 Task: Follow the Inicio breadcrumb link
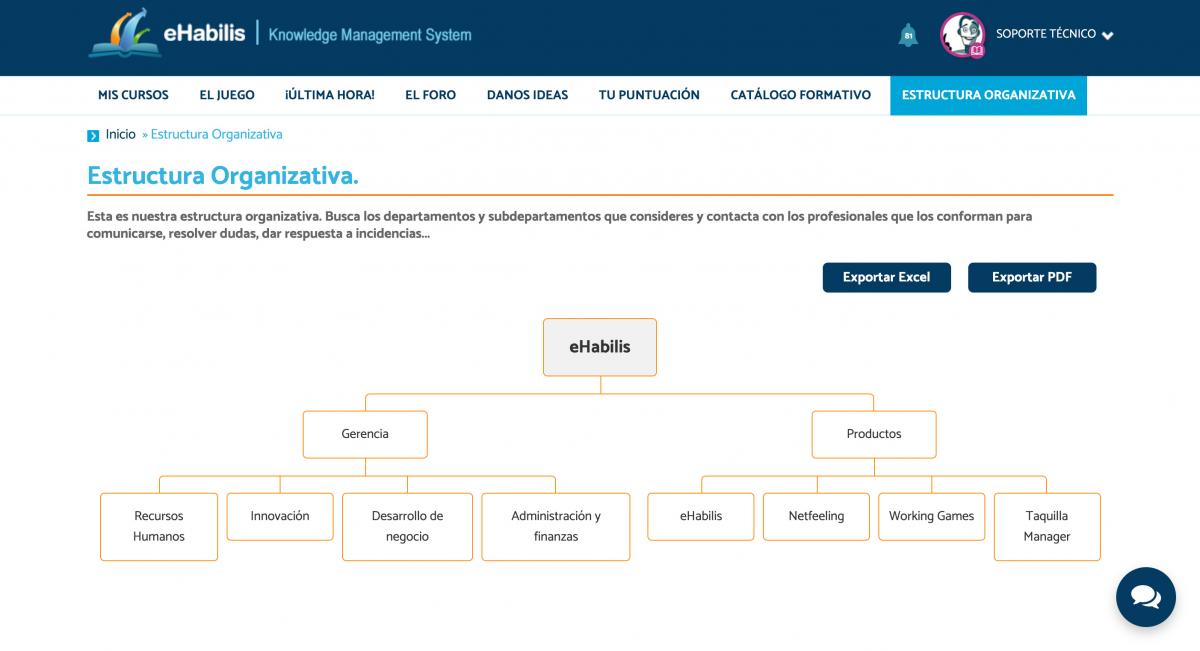pyautogui.click(x=120, y=134)
